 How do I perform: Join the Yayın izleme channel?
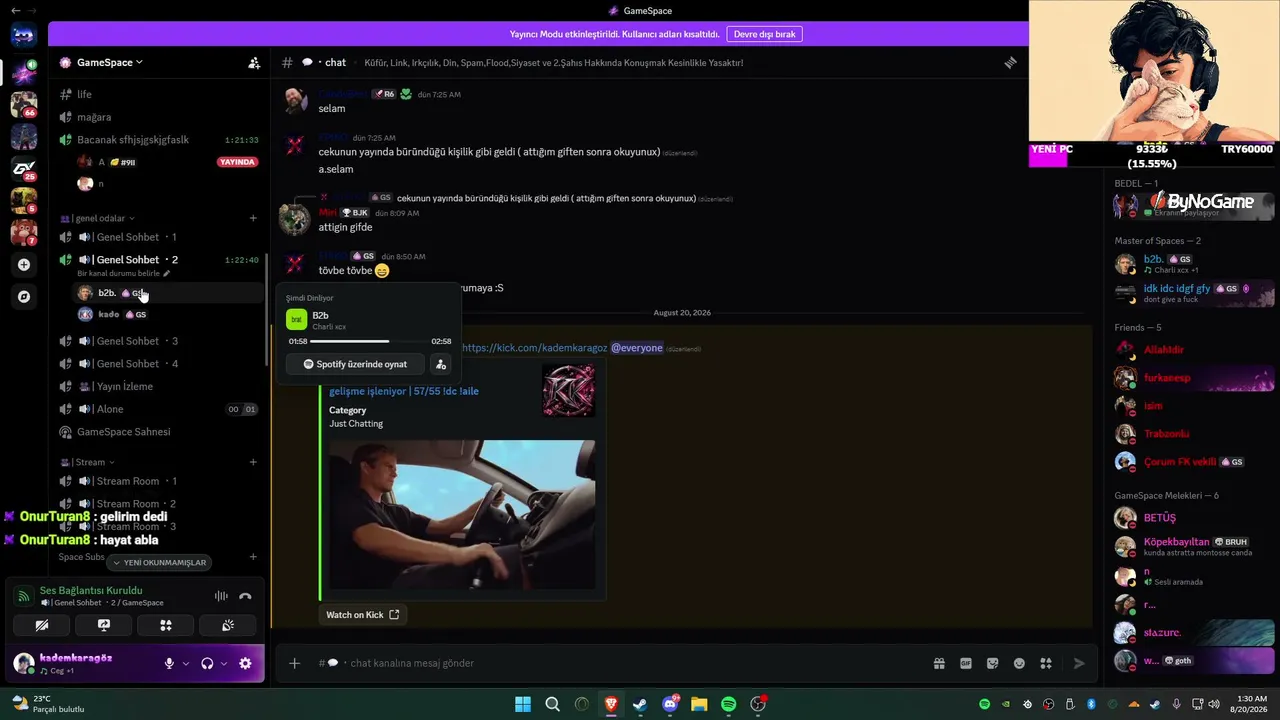click(160, 386)
